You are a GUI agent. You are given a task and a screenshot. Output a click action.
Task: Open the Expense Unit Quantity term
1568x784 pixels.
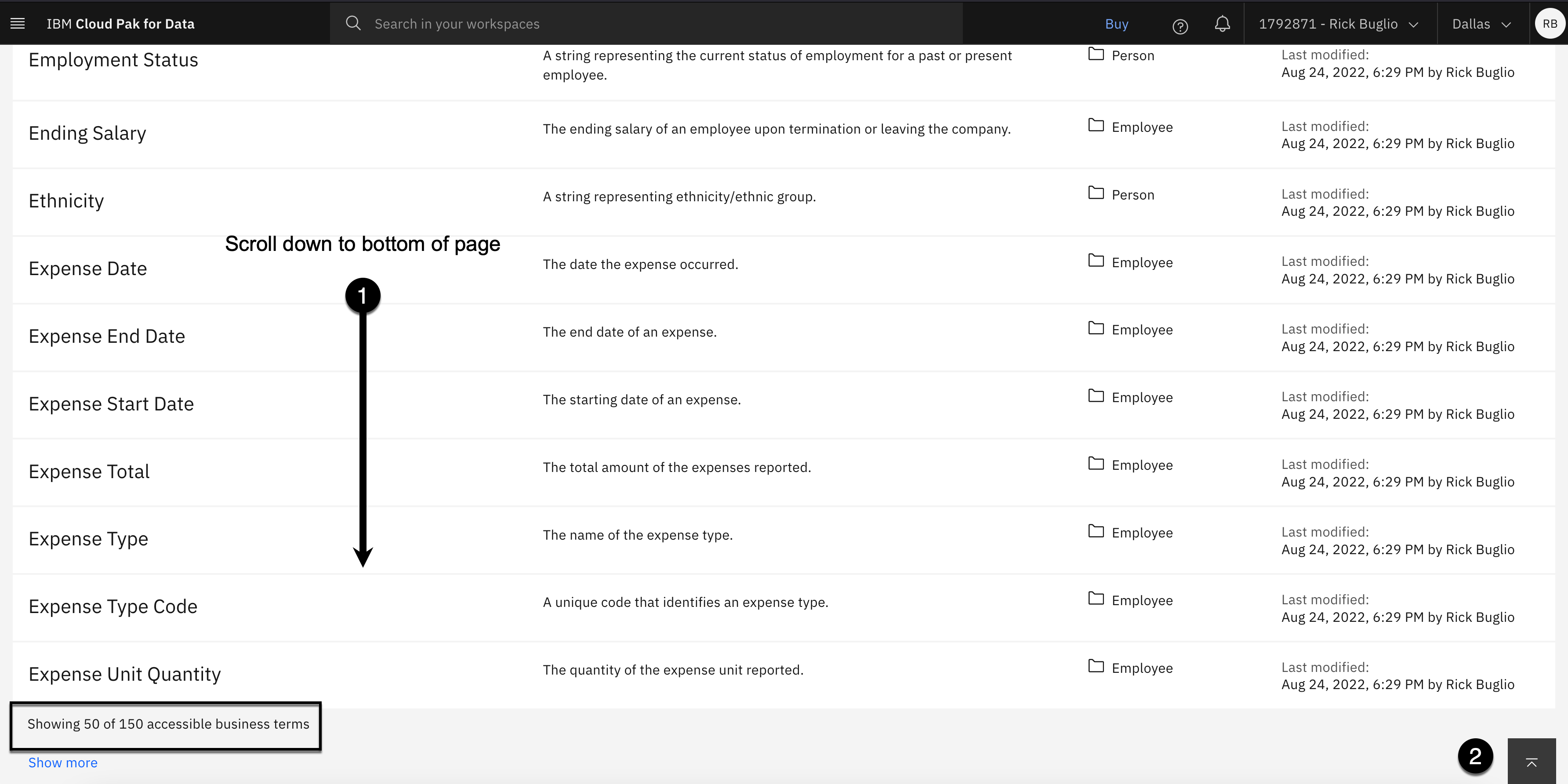[124, 674]
